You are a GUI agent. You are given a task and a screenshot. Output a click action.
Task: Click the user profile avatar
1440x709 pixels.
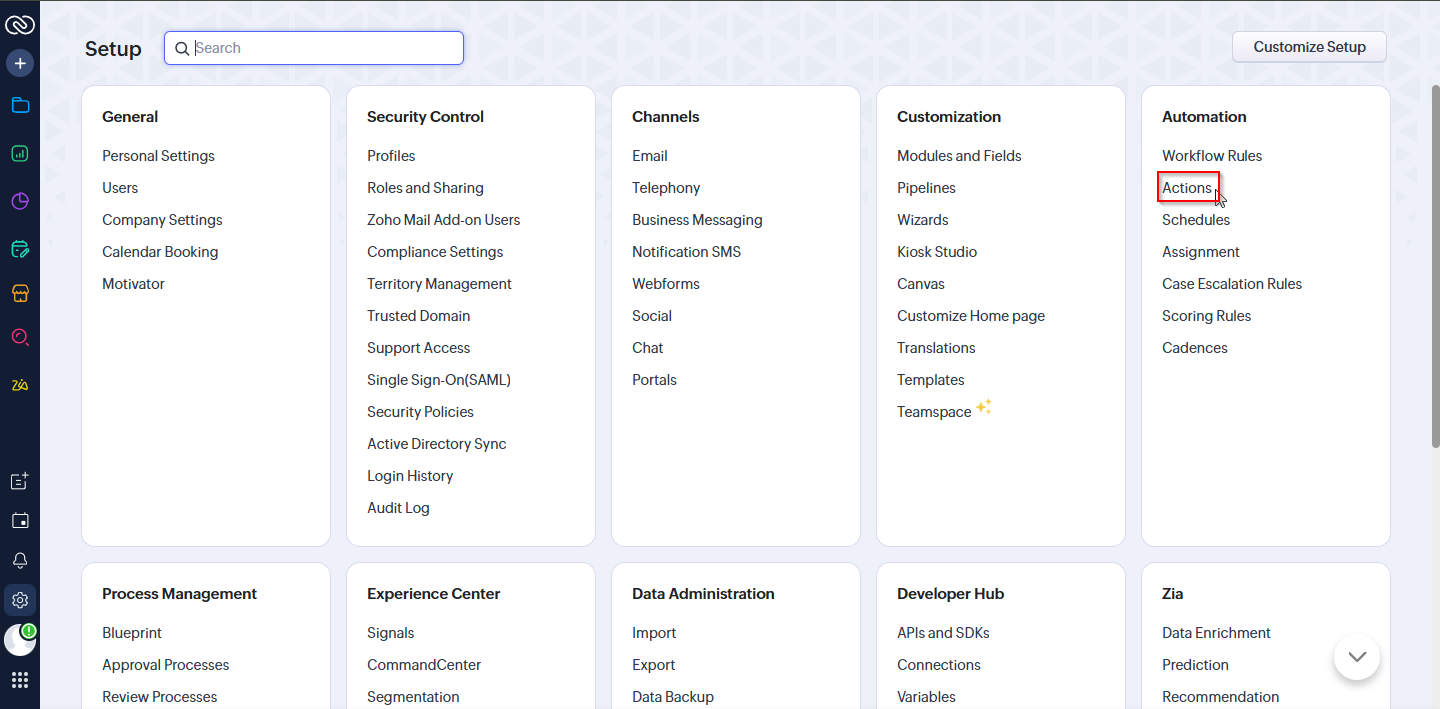point(19,640)
